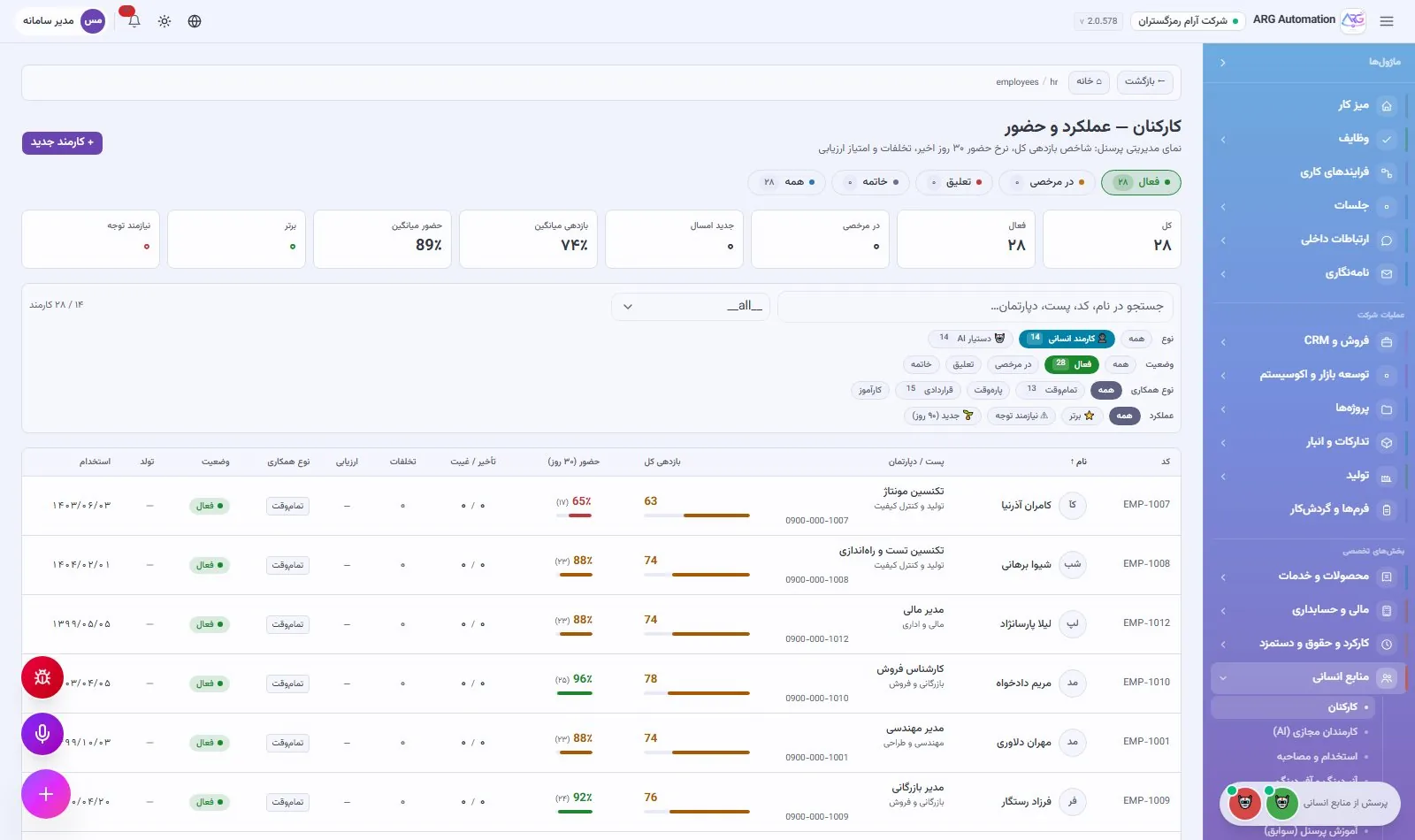Toggle the sun theme icon

click(164, 21)
